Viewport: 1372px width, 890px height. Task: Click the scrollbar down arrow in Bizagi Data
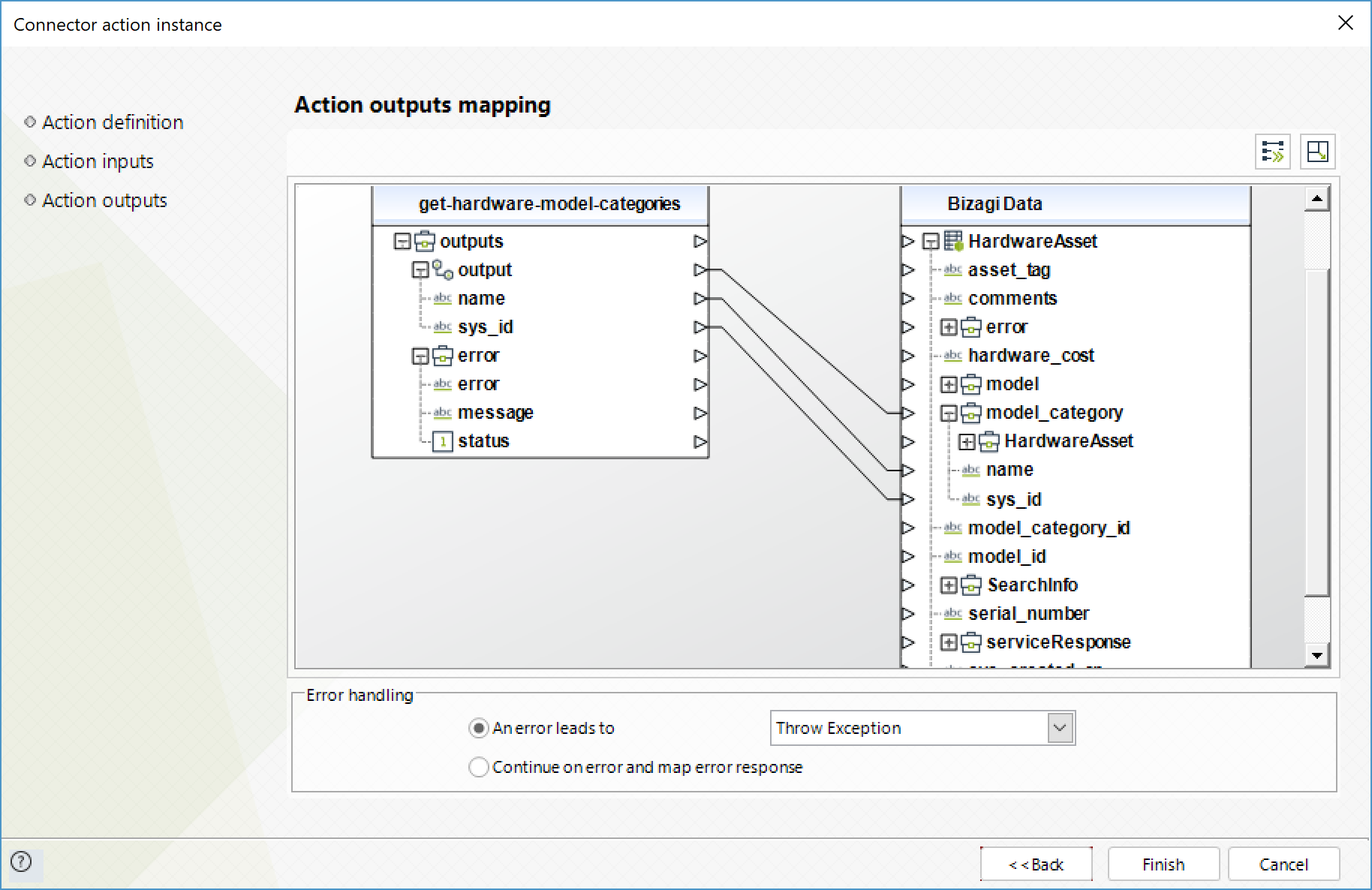point(1317,655)
